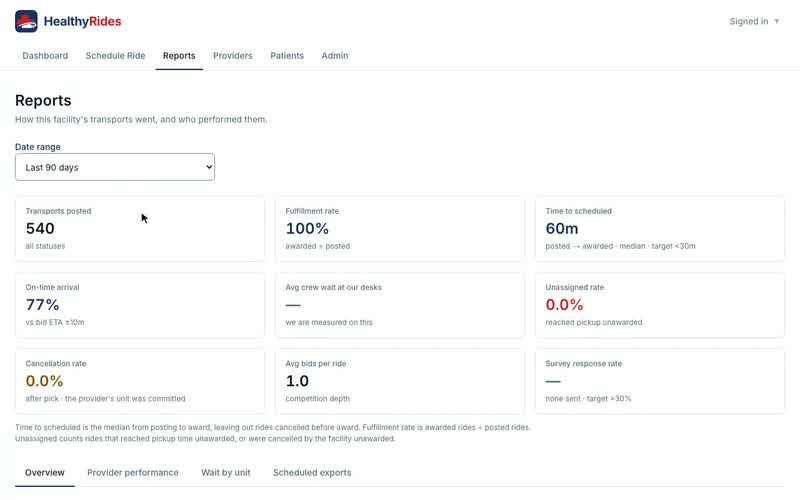Click the On-time arrival 77% value
This screenshot has width=800, height=500.
pyautogui.click(x=42, y=305)
